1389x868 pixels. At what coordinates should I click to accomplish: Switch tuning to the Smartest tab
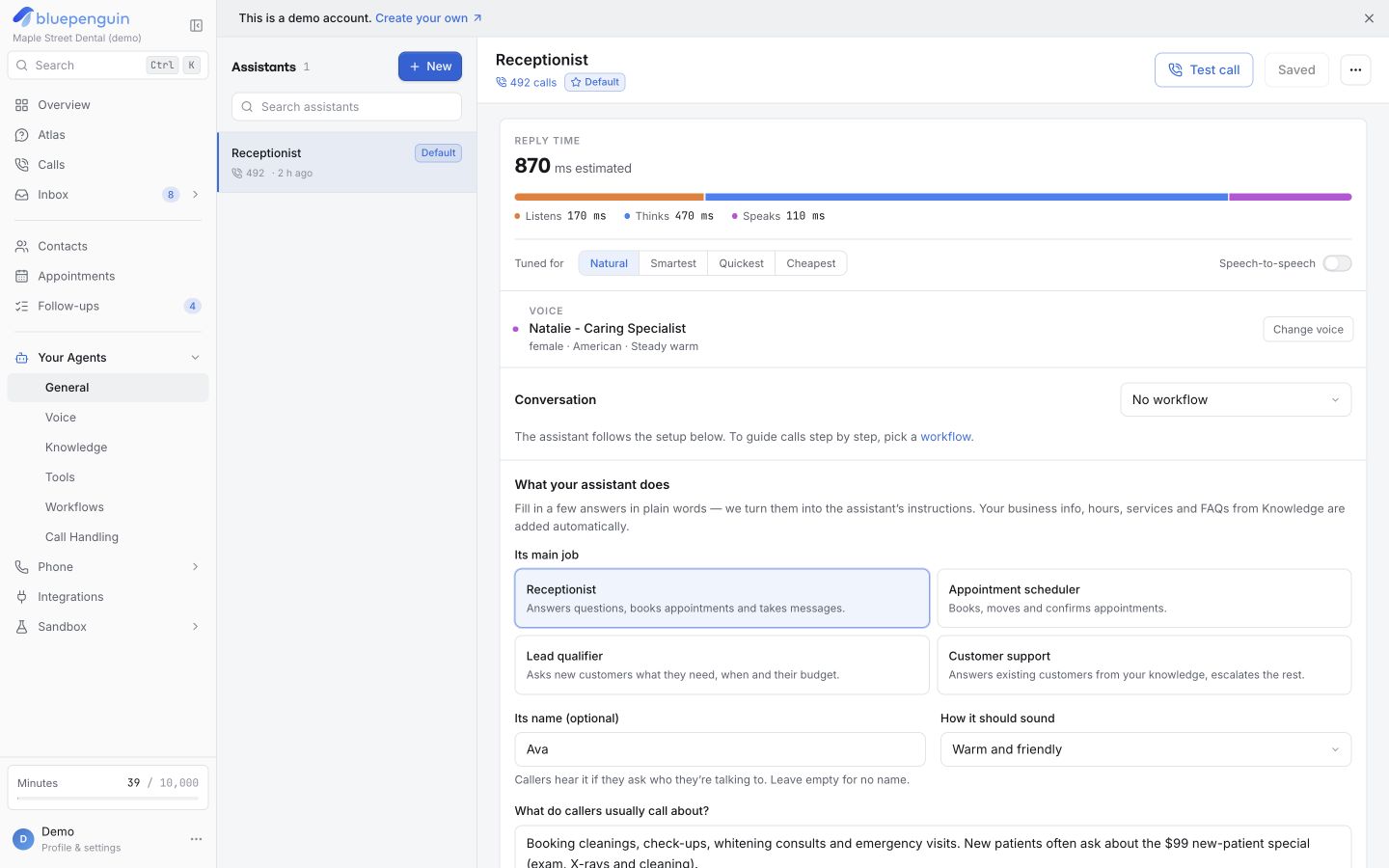(673, 263)
